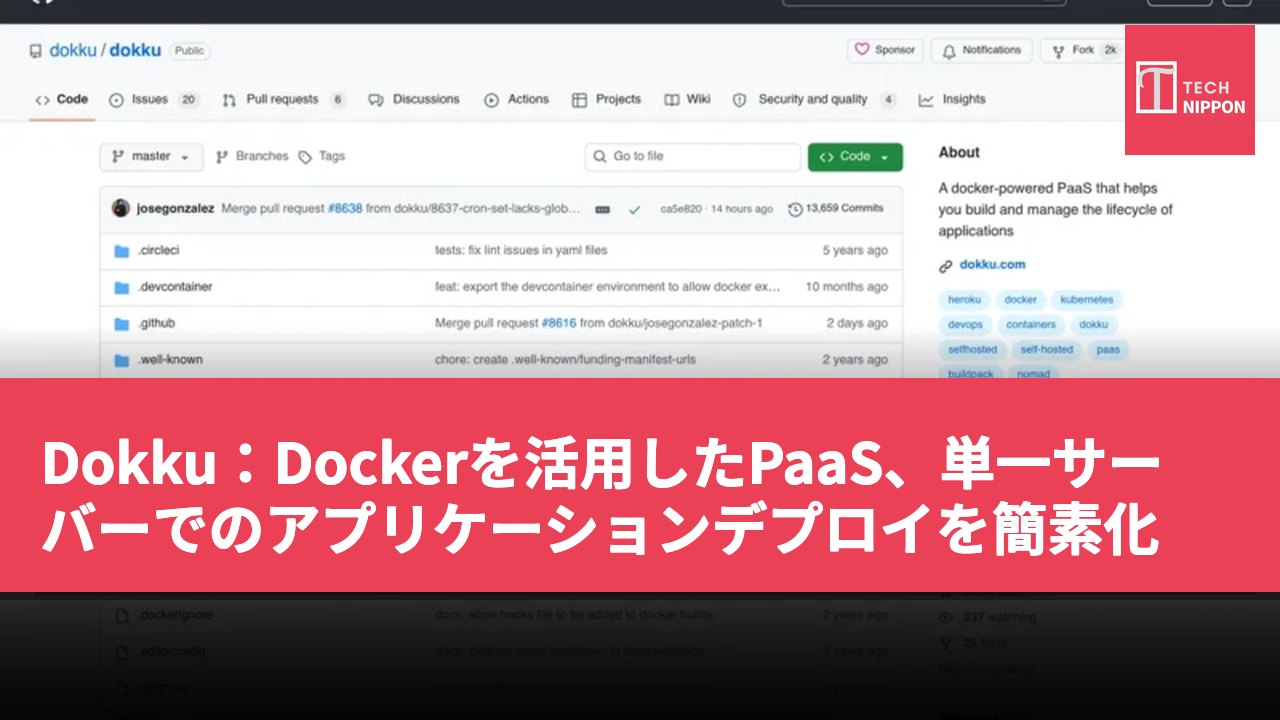Open the .well-known folder
The height and width of the screenshot is (720, 1280).
(170, 360)
